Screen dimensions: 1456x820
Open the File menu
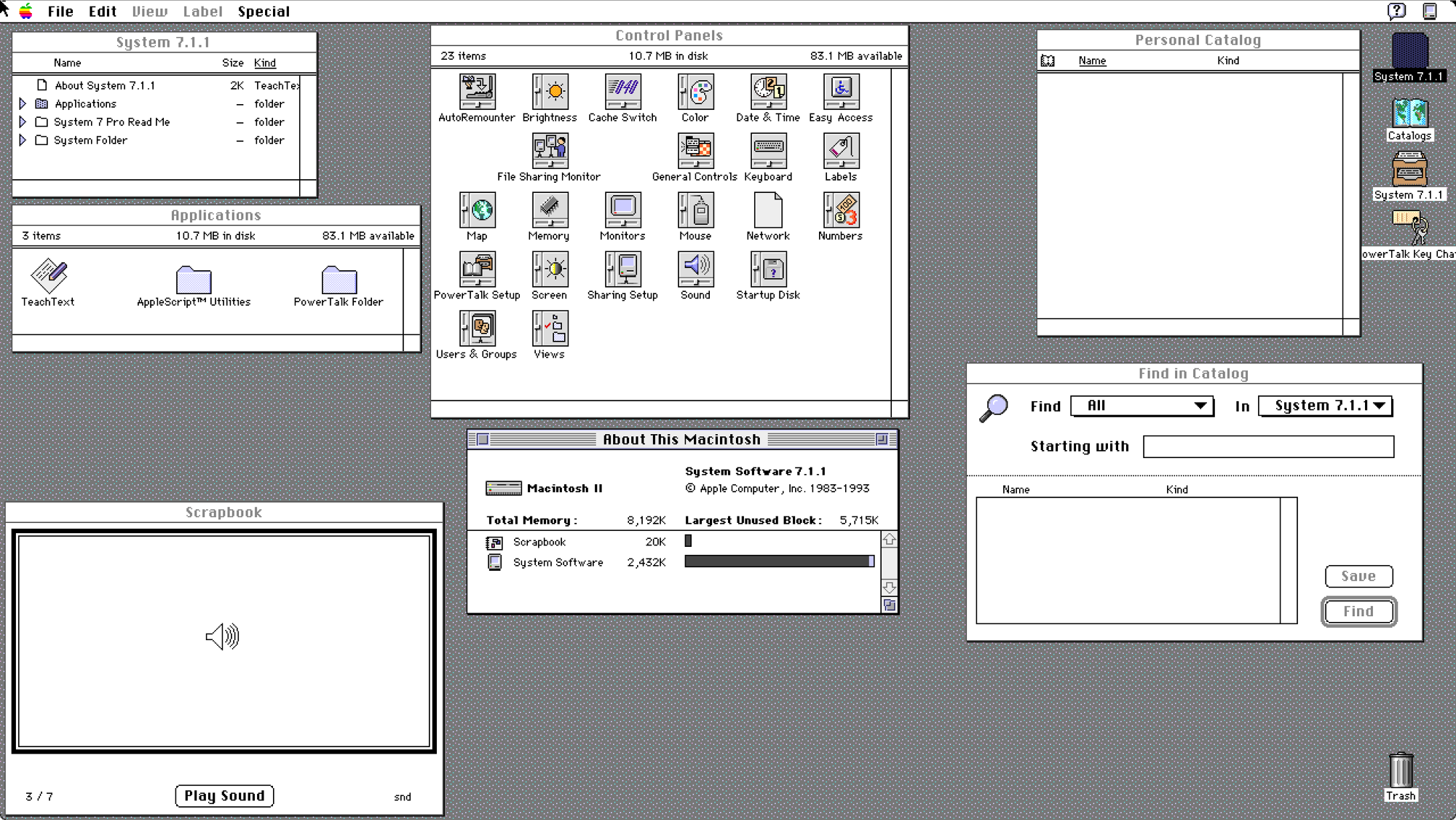tap(60, 11)
